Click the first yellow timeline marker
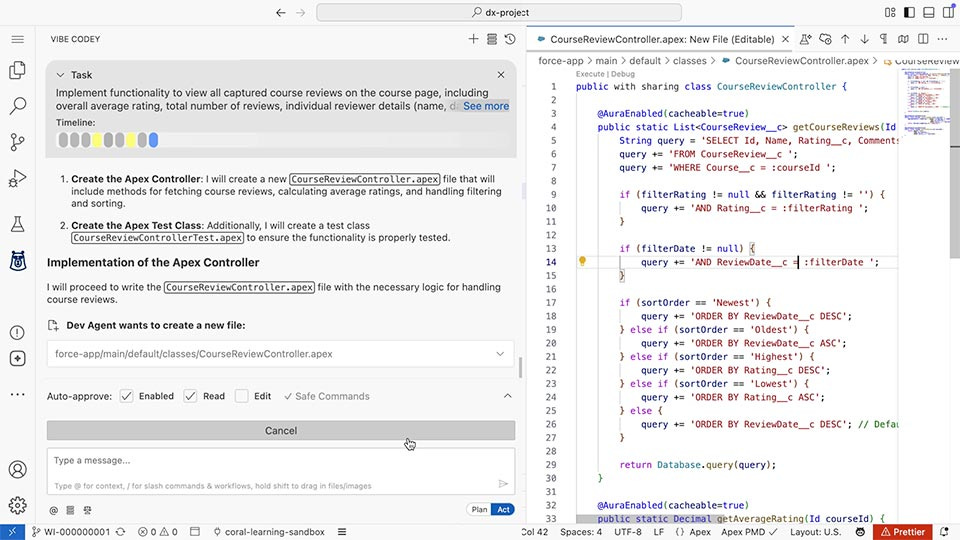The height and width of the screenshot is (540, 960). 97,140
